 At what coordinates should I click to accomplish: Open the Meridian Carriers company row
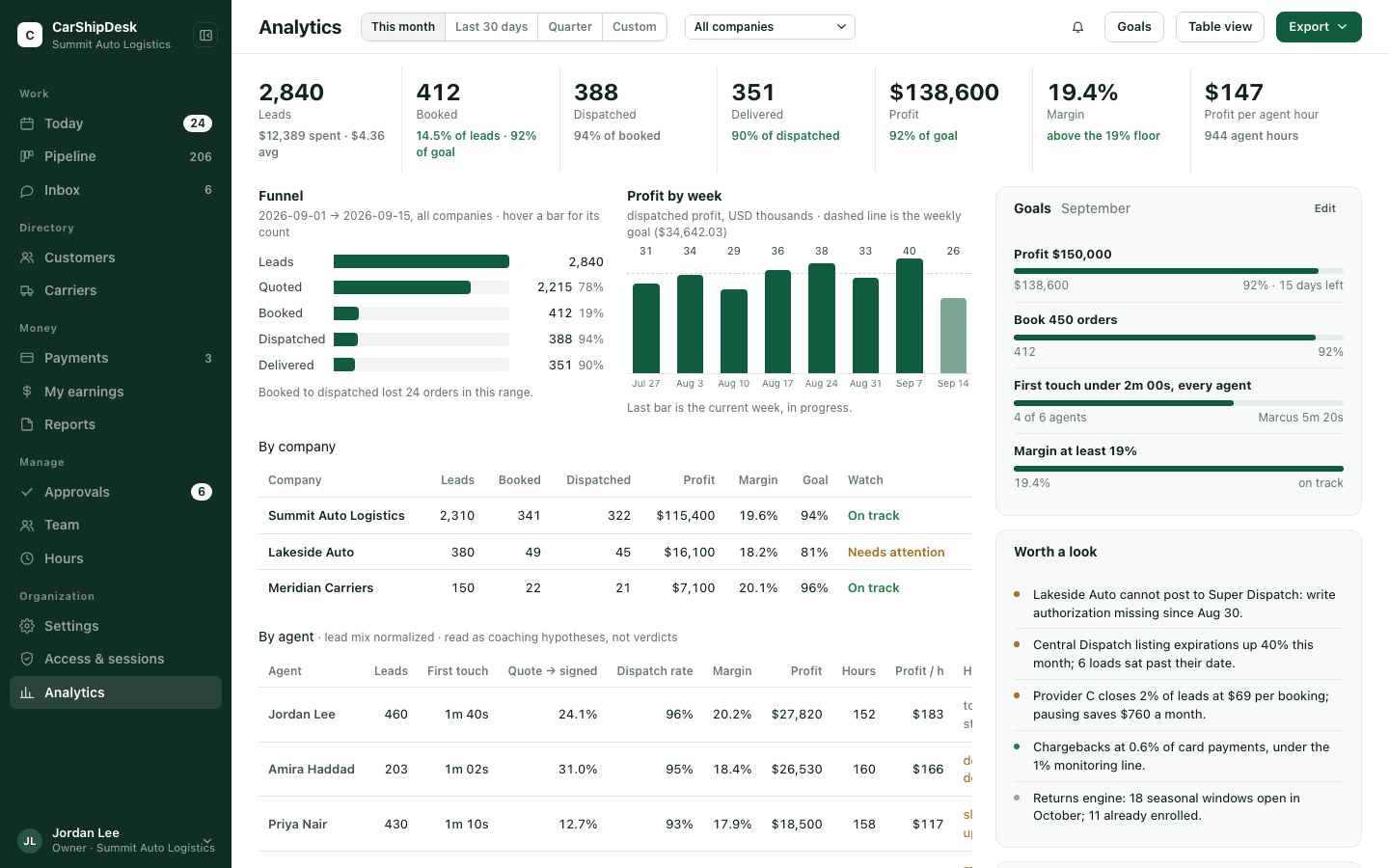tap(615, 588)
